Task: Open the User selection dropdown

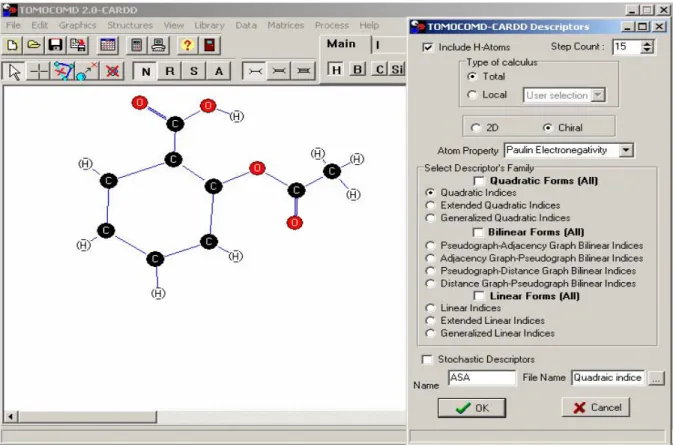Action: (x=597, y=95)
